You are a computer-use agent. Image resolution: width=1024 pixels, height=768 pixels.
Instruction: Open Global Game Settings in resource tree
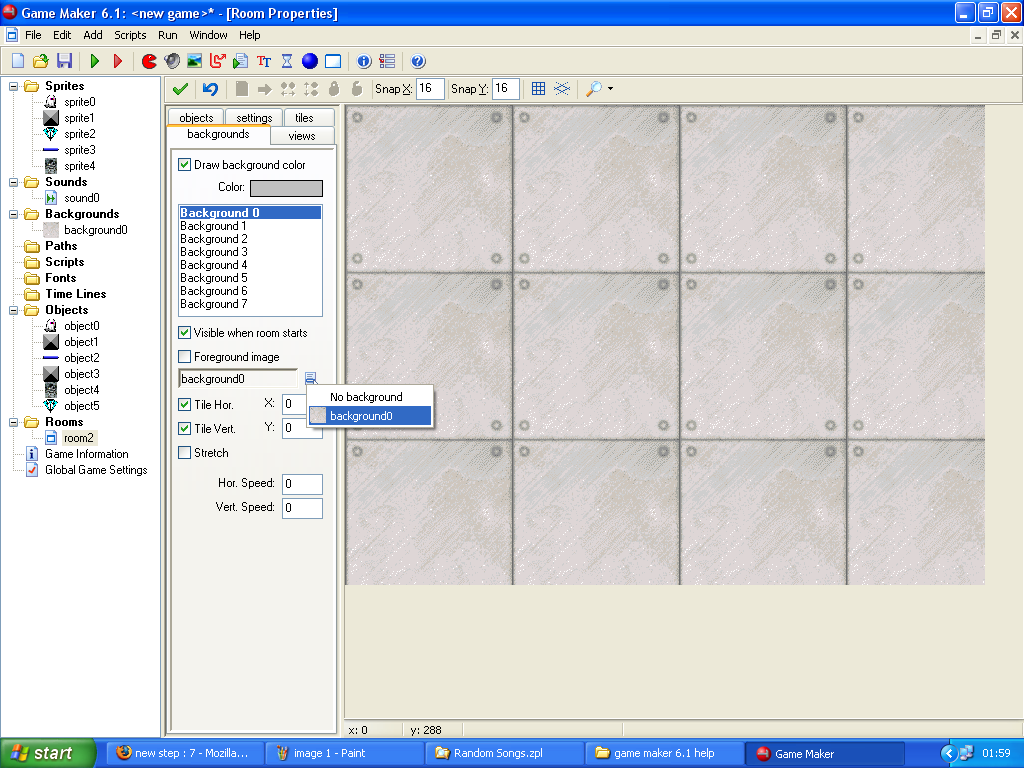[x=95, y=470]
